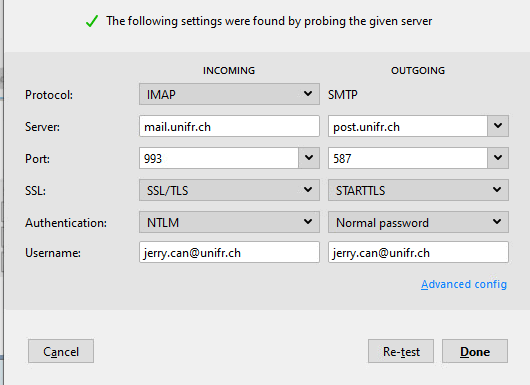Click the Cancel button
The image size is (530, 385).
point(61,351)
